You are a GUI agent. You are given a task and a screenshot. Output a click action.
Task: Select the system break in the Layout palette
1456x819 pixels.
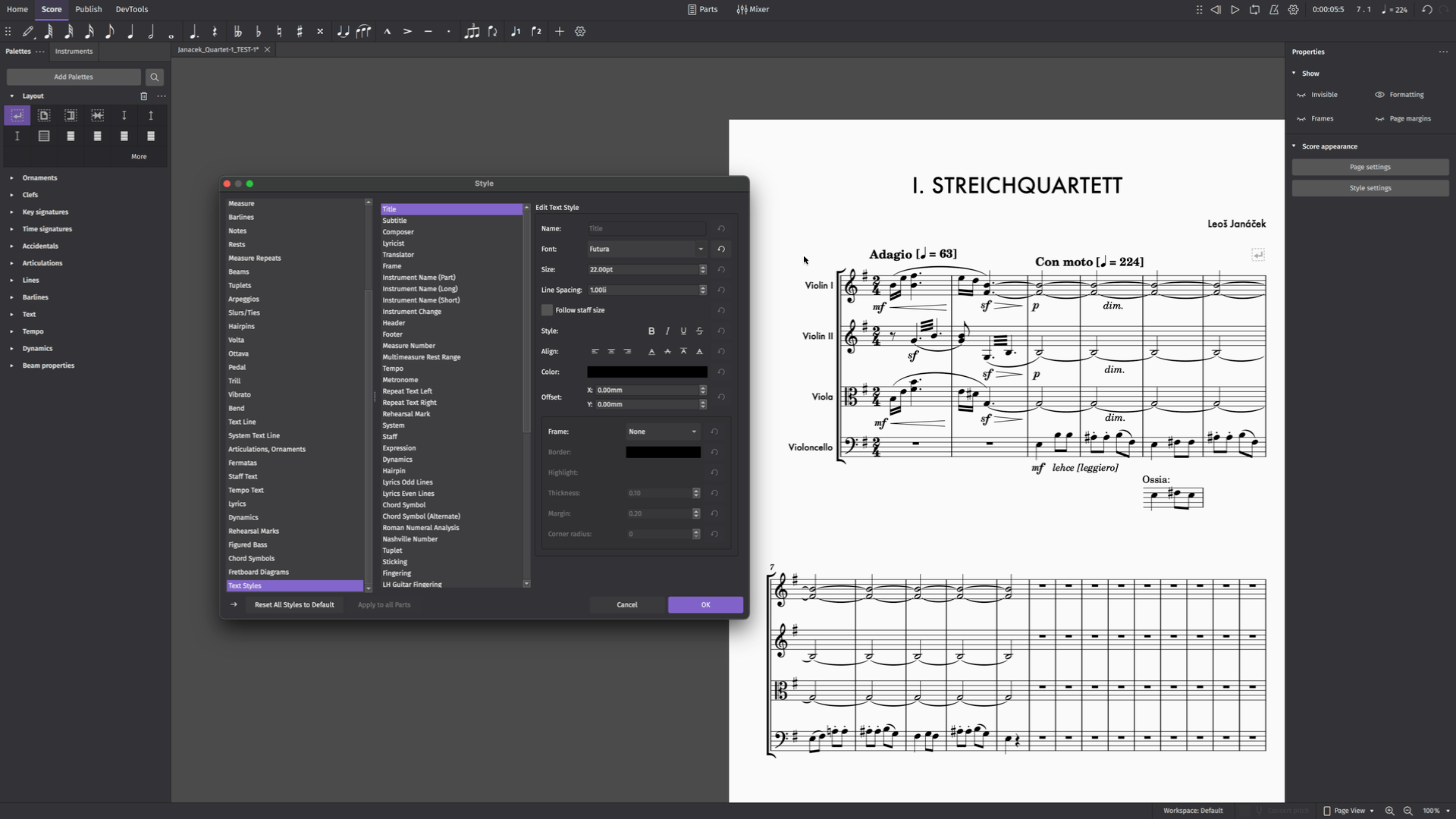[x=17, y=115]
